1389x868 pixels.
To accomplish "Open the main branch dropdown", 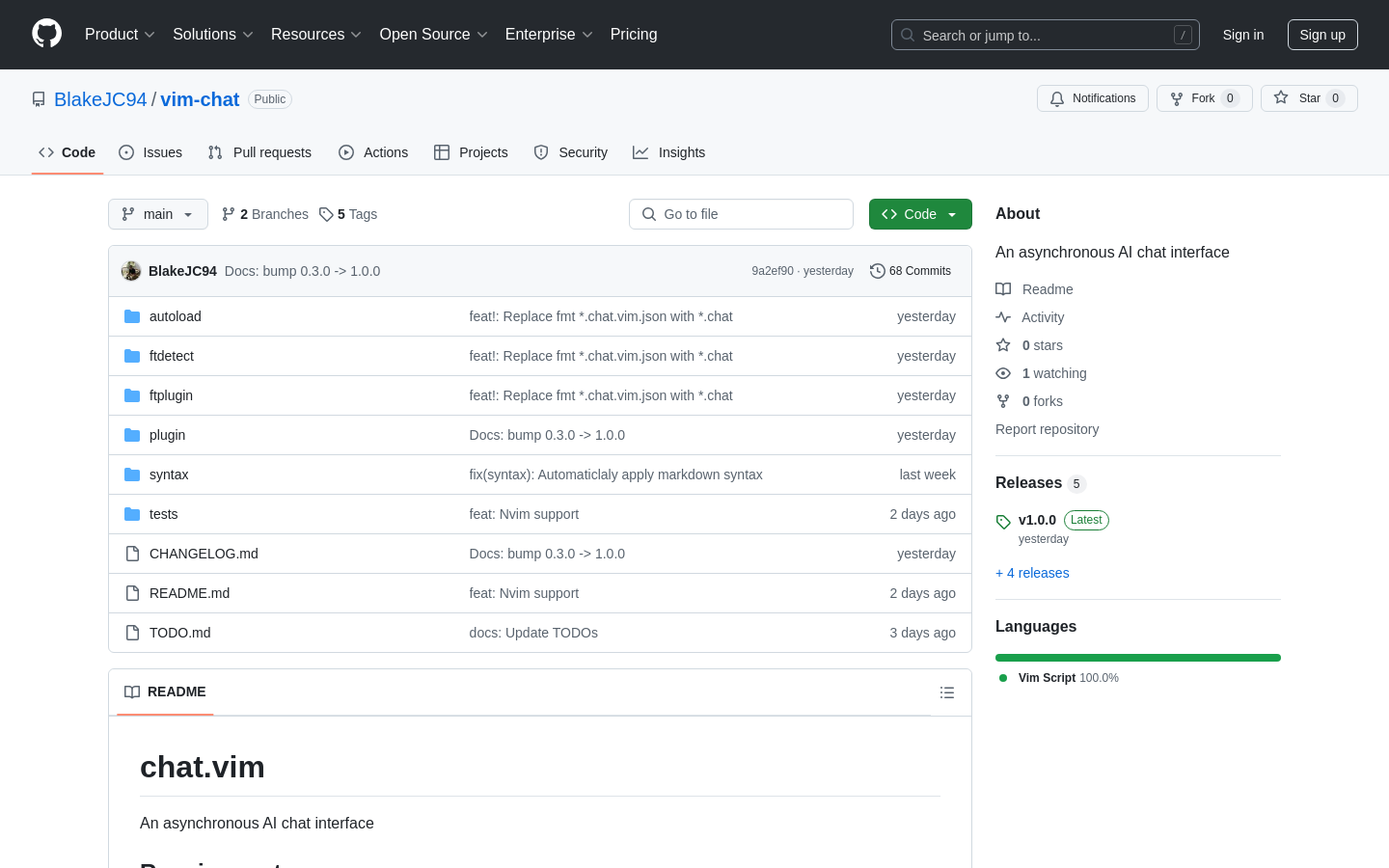I will click(158, 214).
